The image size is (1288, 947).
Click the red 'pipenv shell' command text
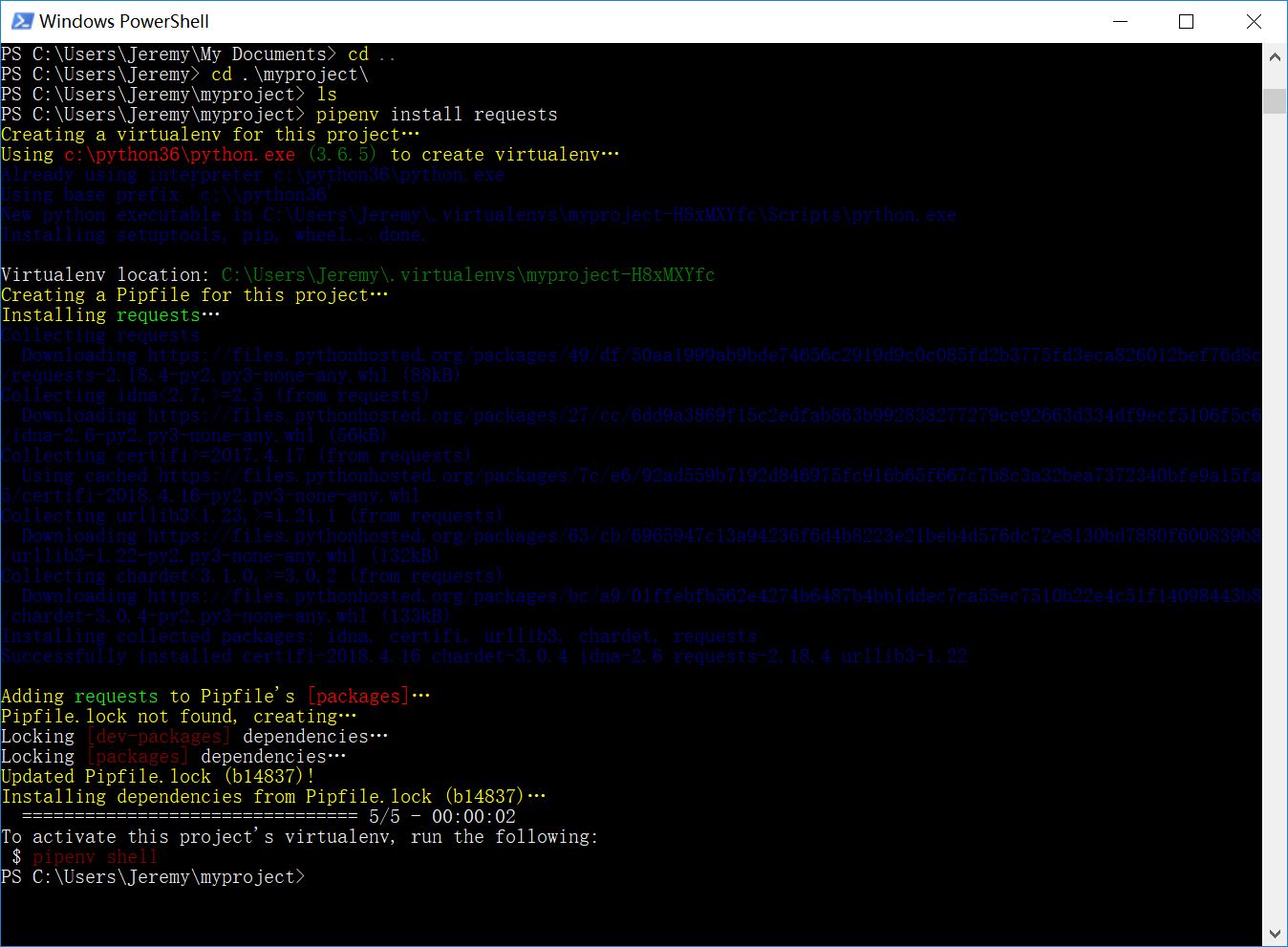[x=95, y=857]
